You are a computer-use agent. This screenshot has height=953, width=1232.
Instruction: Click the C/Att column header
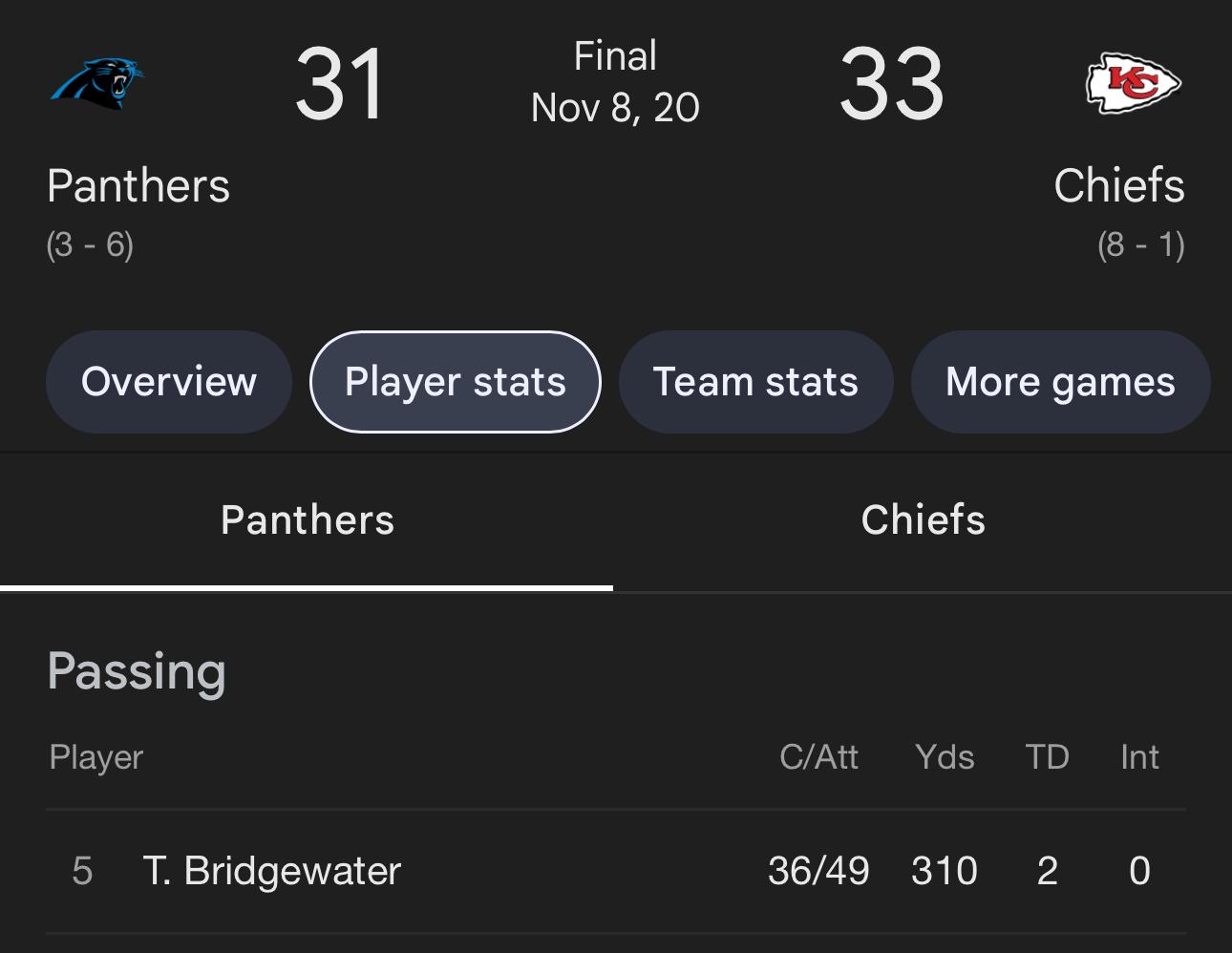click(x=818, y=757)
